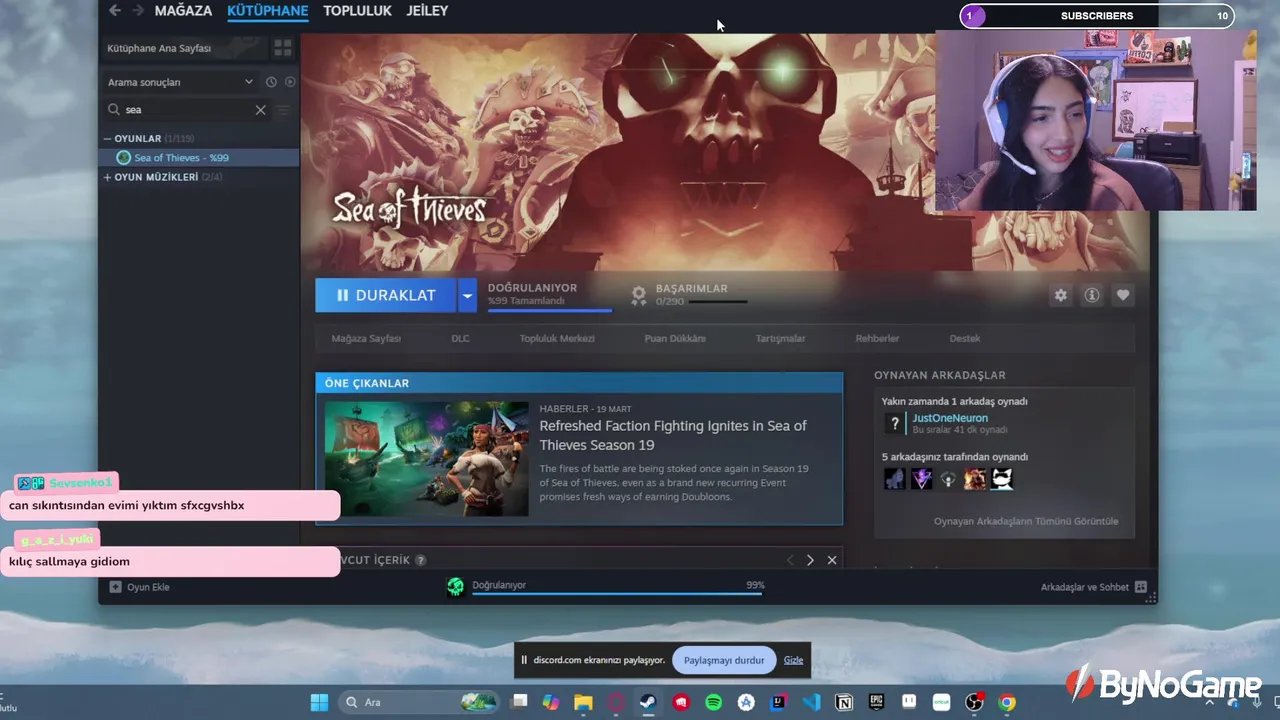Click the fourth friend avatar under 5 arkadaşınız
Viewport: 1280px width, 720px height.
tap(975, 479)
